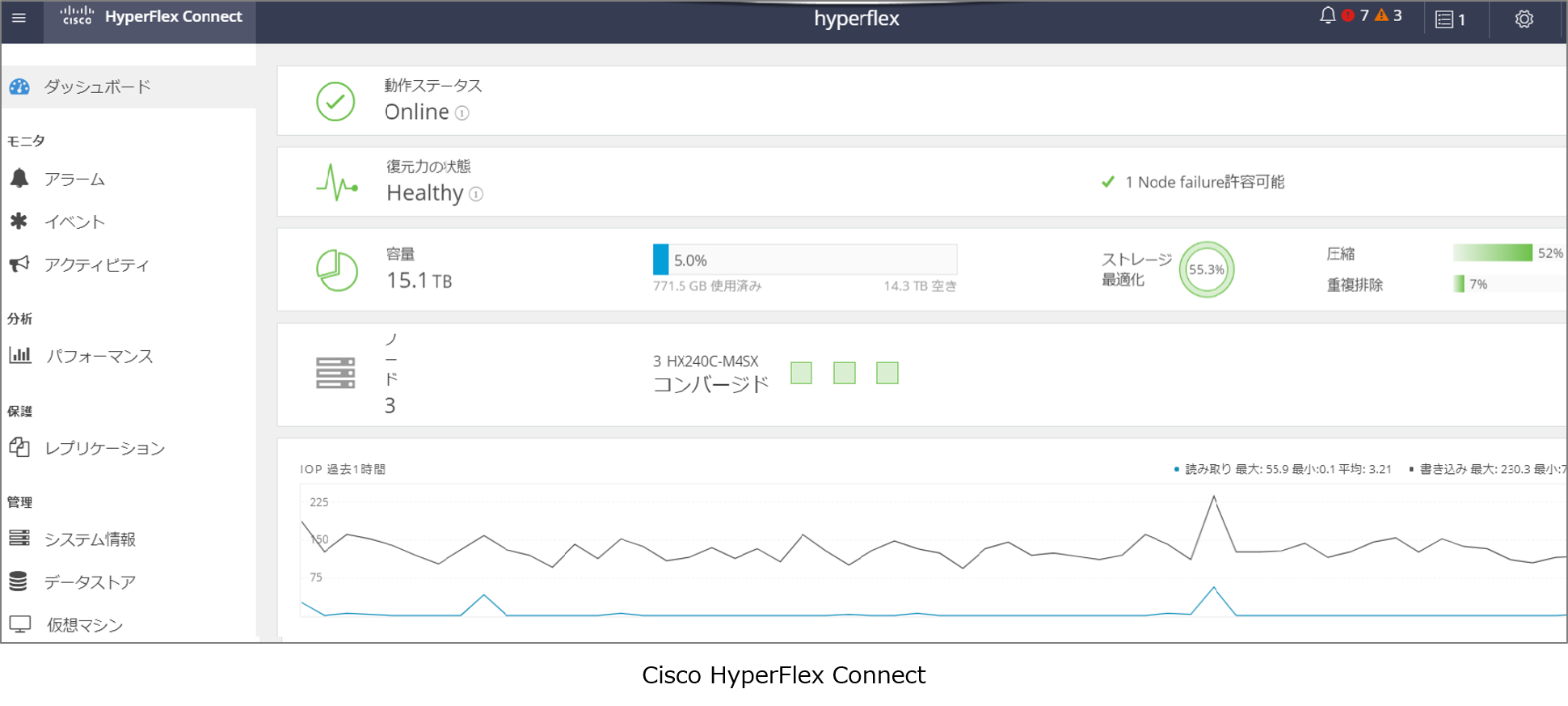The width and height of the screenshot is (1568, 706).
Task: Open the activity list icon showing 1
Action: pyautogui.click(x=1451, y=19)
